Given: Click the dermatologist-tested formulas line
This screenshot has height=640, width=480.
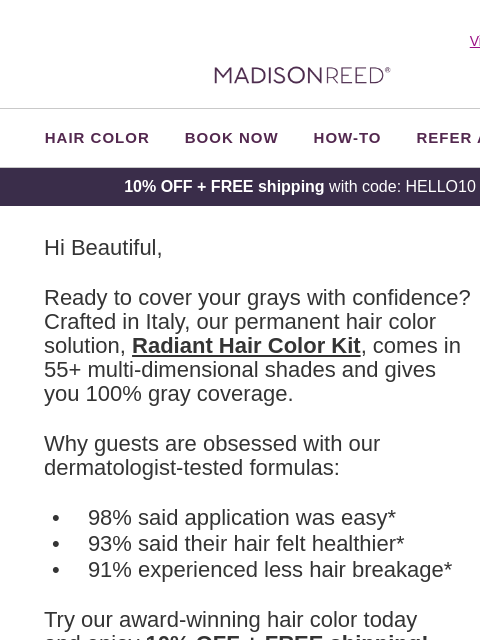Looking at the screenshot, I should [192, 467].
